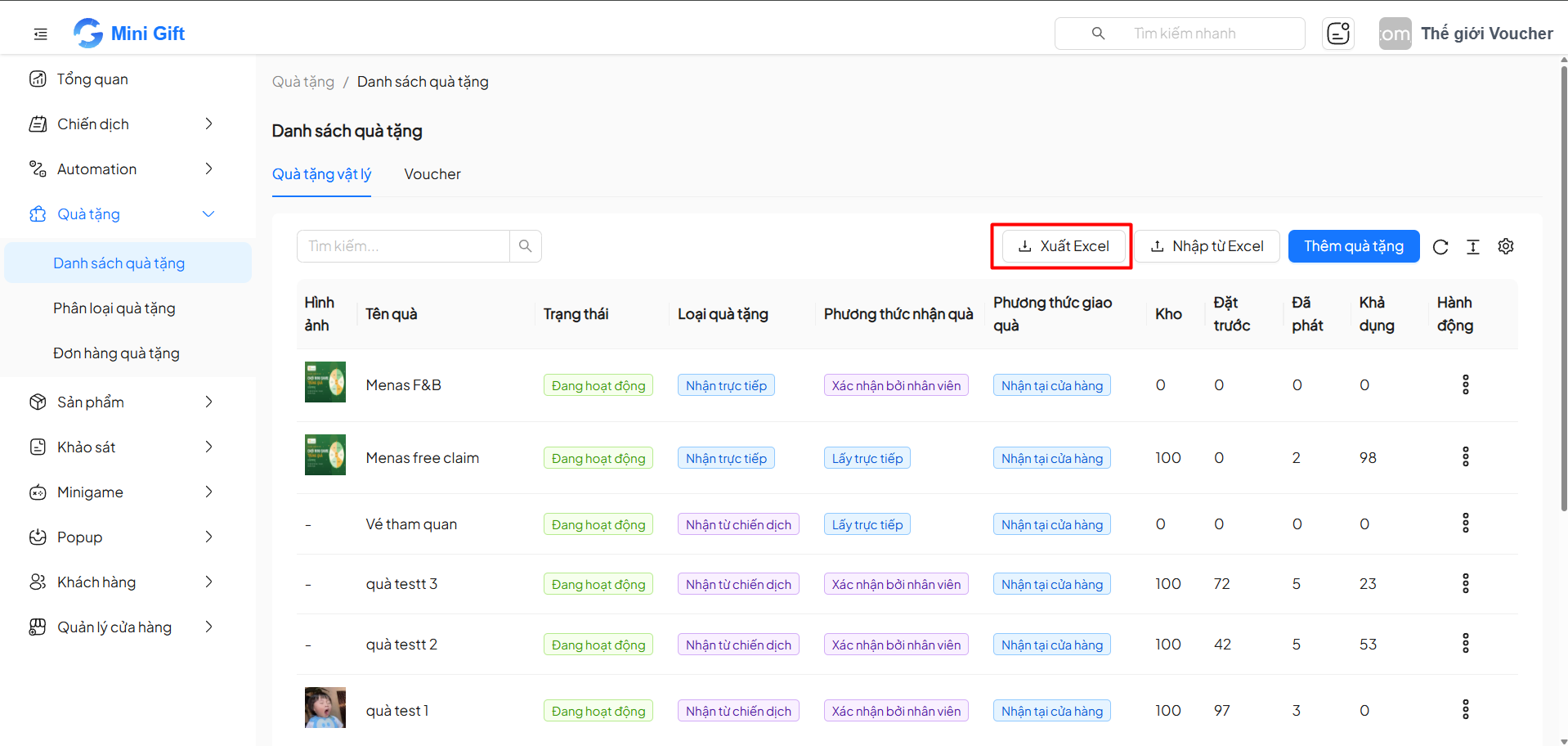Expand the Popup menu

pyautogui.click(x=127, y=537)
